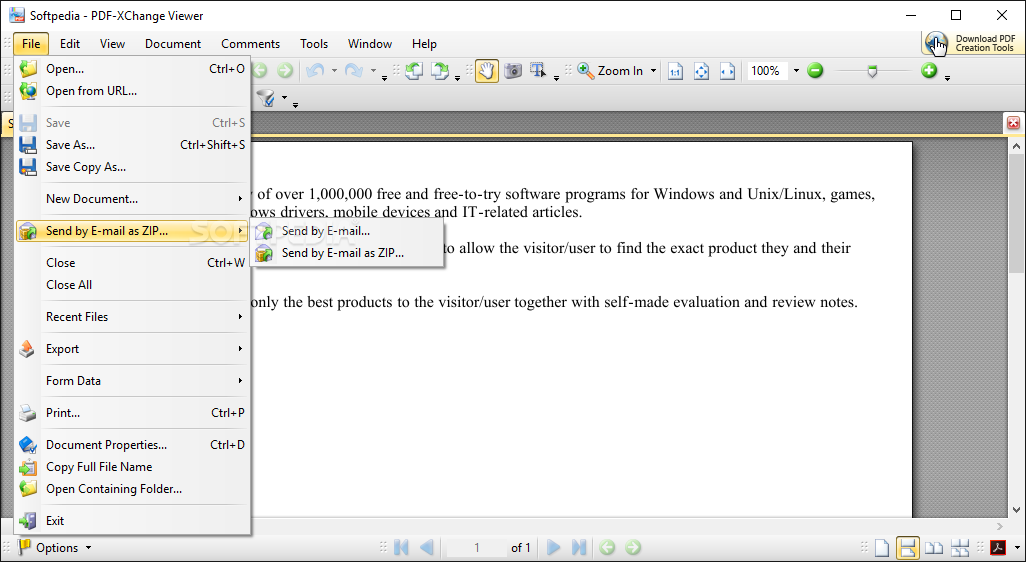
Task: Open the zoom percentage dropdown arrow
Action: pyautogui.click(x=796, y=71)
